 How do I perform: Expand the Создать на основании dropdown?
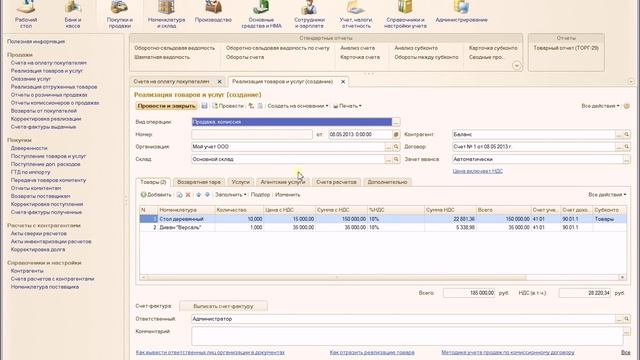298,106
